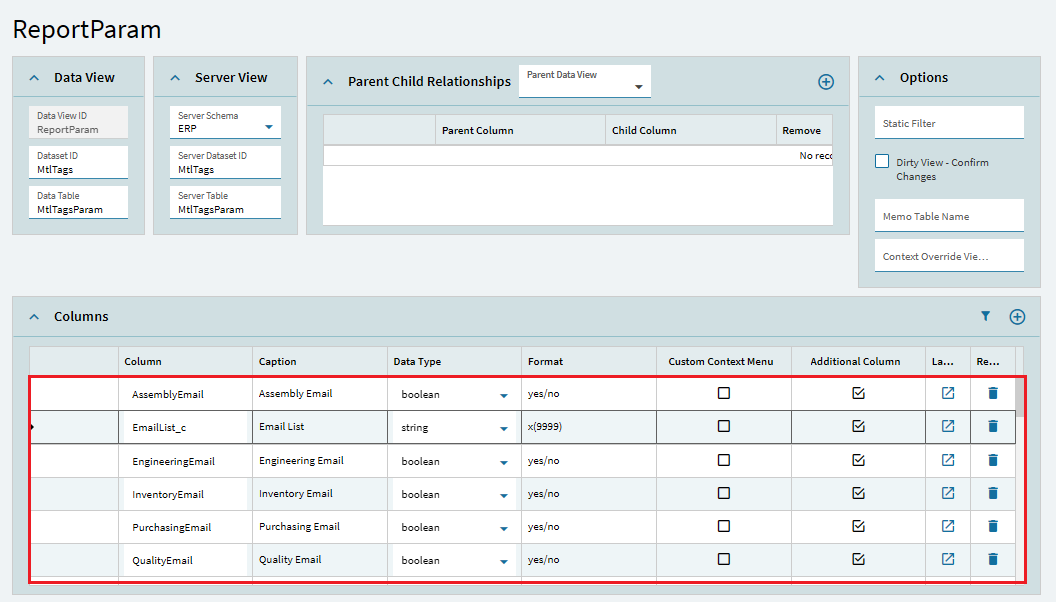Uncheck Additional Column for AssemblyEmail

pos(858,393)
